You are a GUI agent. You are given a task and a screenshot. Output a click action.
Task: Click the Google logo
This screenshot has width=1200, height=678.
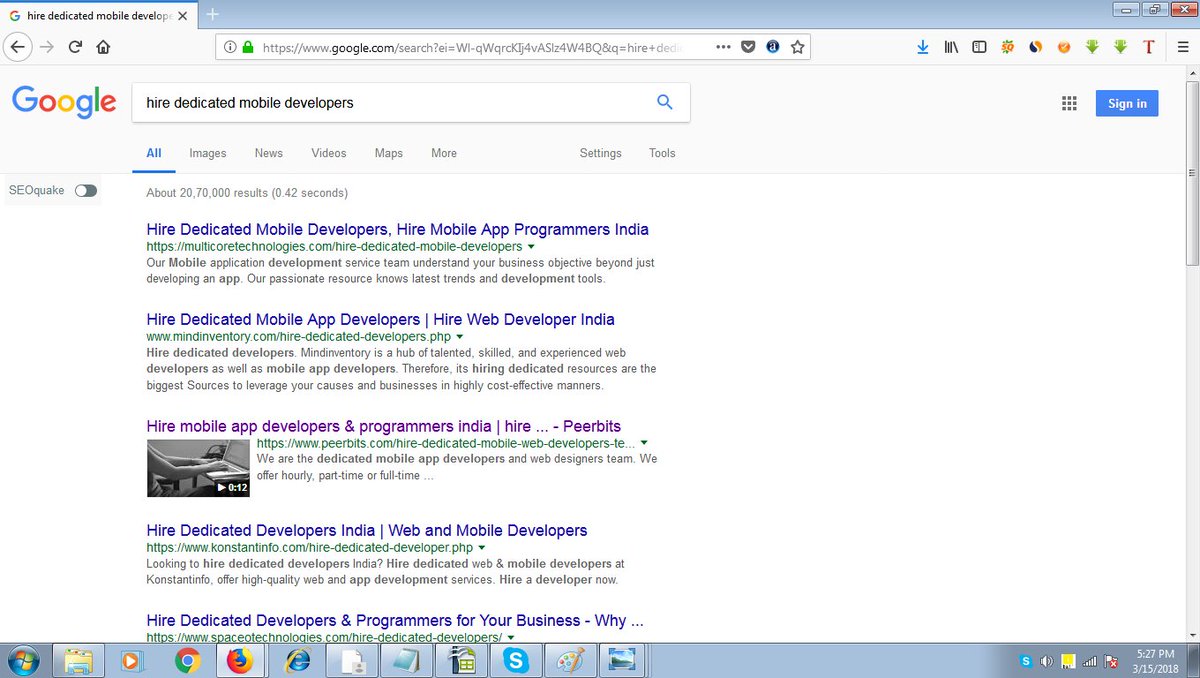(64, 102)
